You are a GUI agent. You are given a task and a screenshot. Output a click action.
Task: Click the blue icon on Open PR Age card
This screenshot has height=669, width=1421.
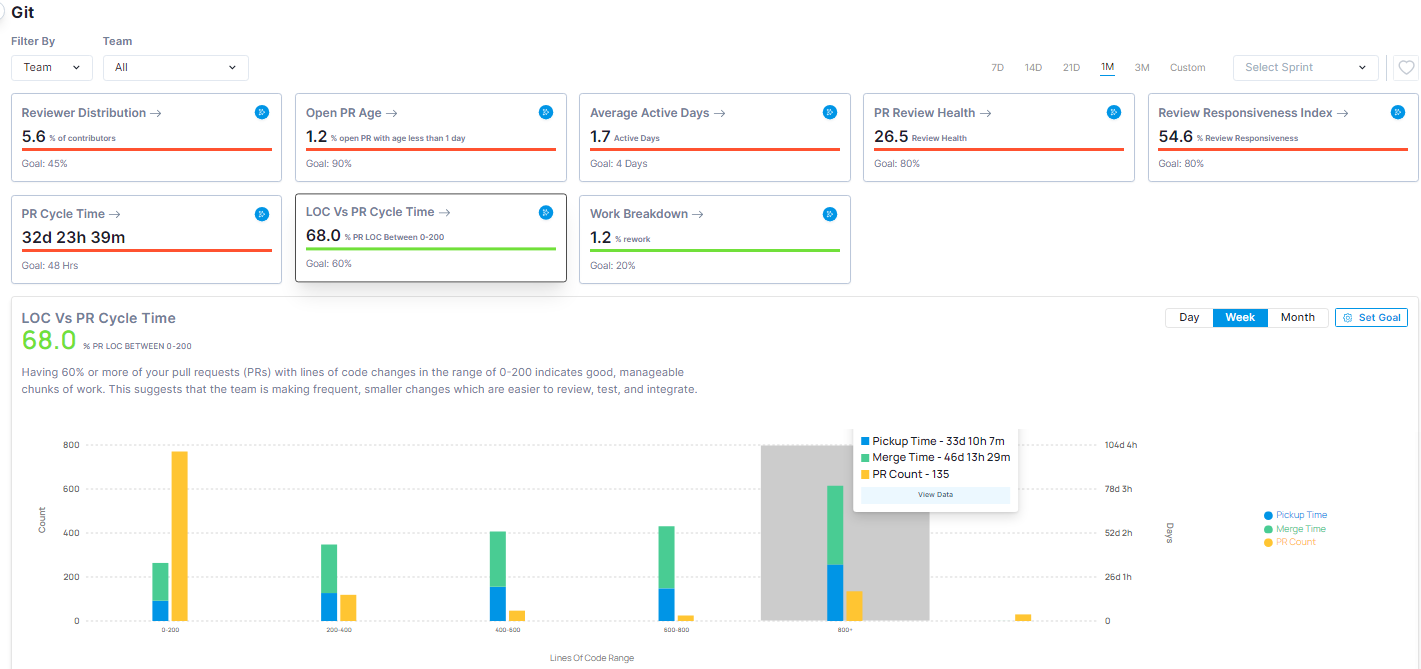(x=546, y=112)
